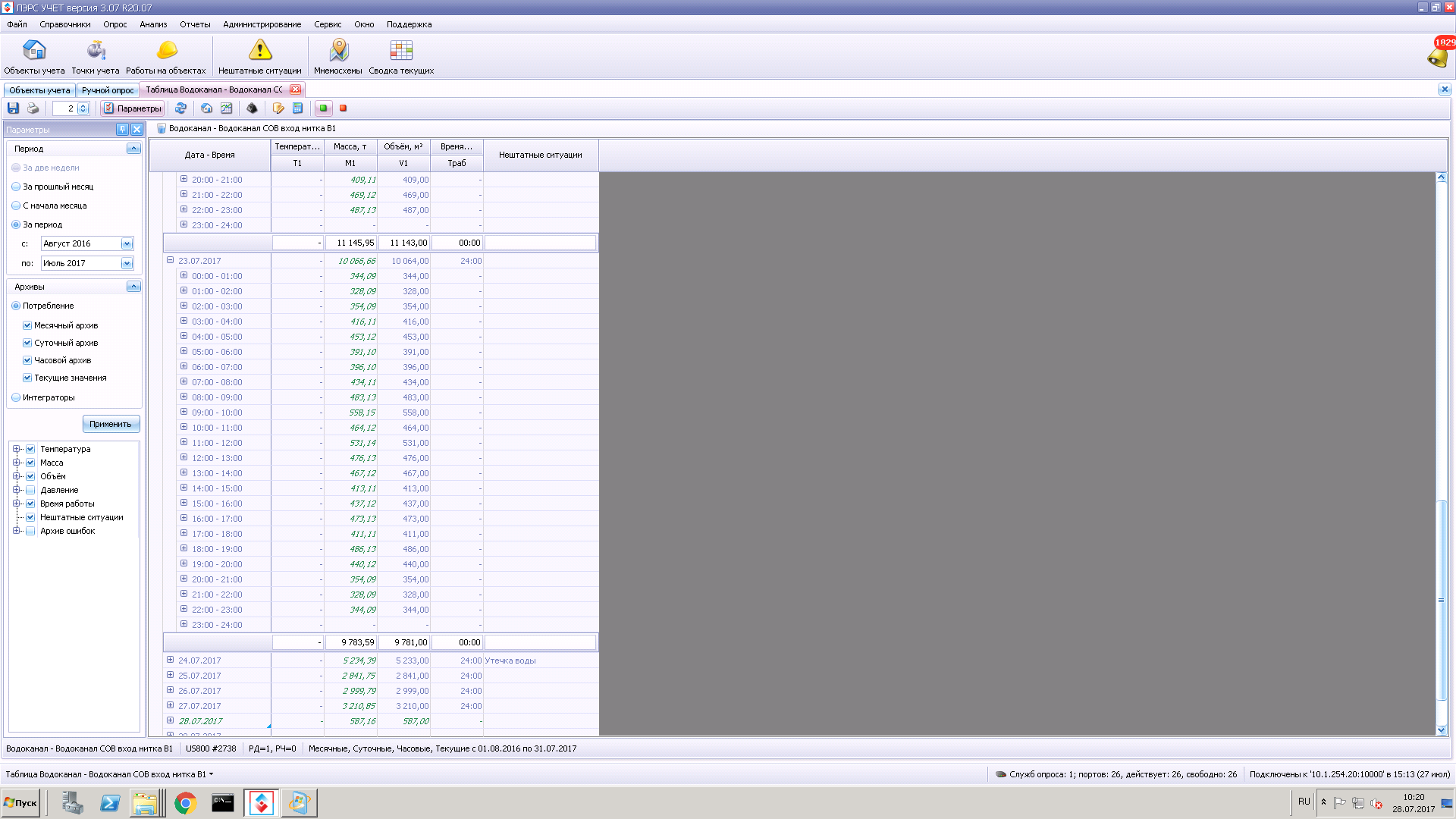This screenshot has width=1456, height=819.
Task: Click the black weight icon
Action: [252, 108]
